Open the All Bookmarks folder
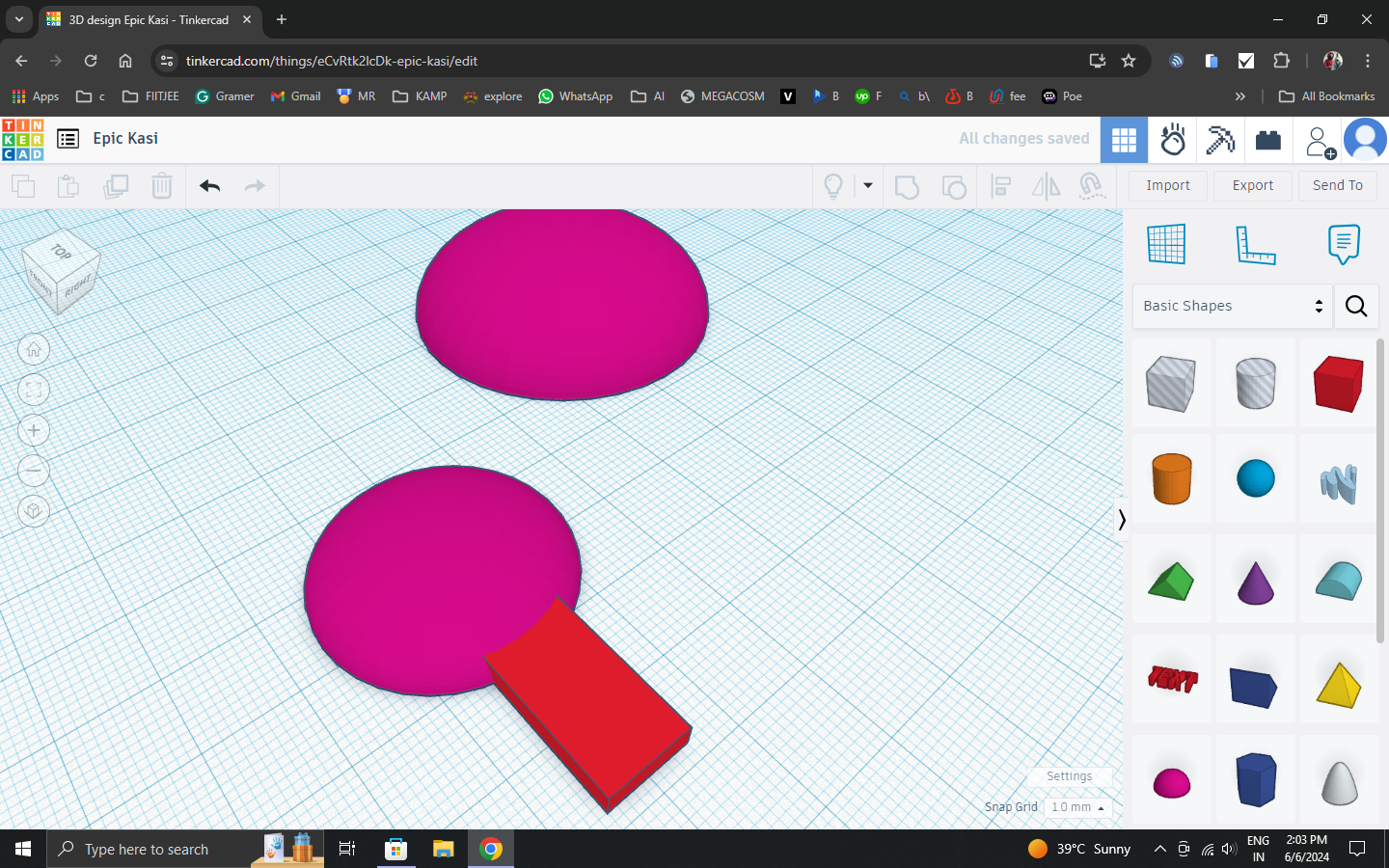Image resolution: width=1389 pixels, height=868 pixels. click(1326, 96)
